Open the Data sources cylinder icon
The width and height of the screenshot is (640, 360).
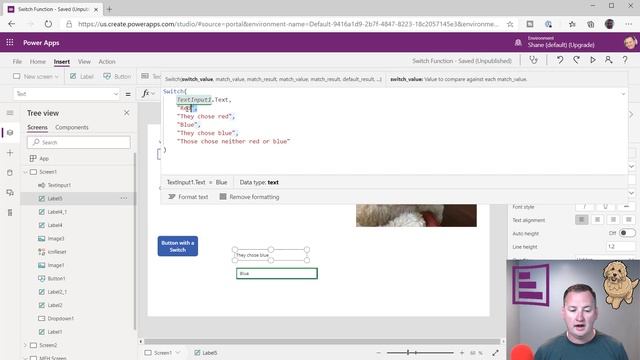point(10,173)
